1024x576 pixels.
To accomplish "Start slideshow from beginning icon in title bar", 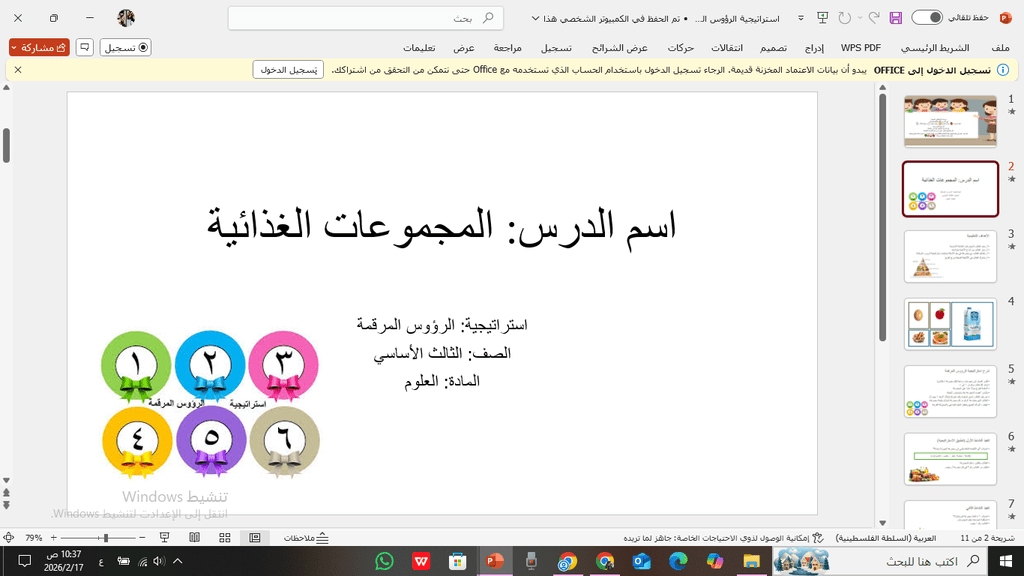I will (823, 18).
